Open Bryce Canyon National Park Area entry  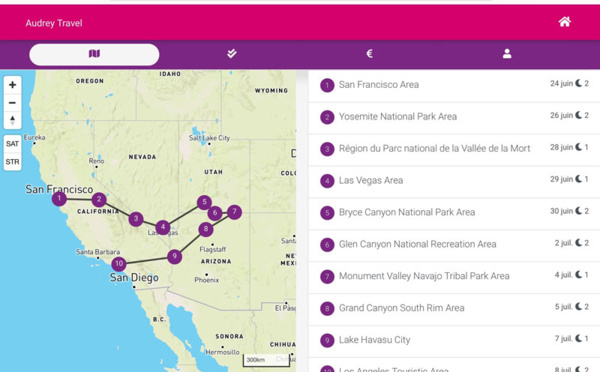click(x=454, y=213)
